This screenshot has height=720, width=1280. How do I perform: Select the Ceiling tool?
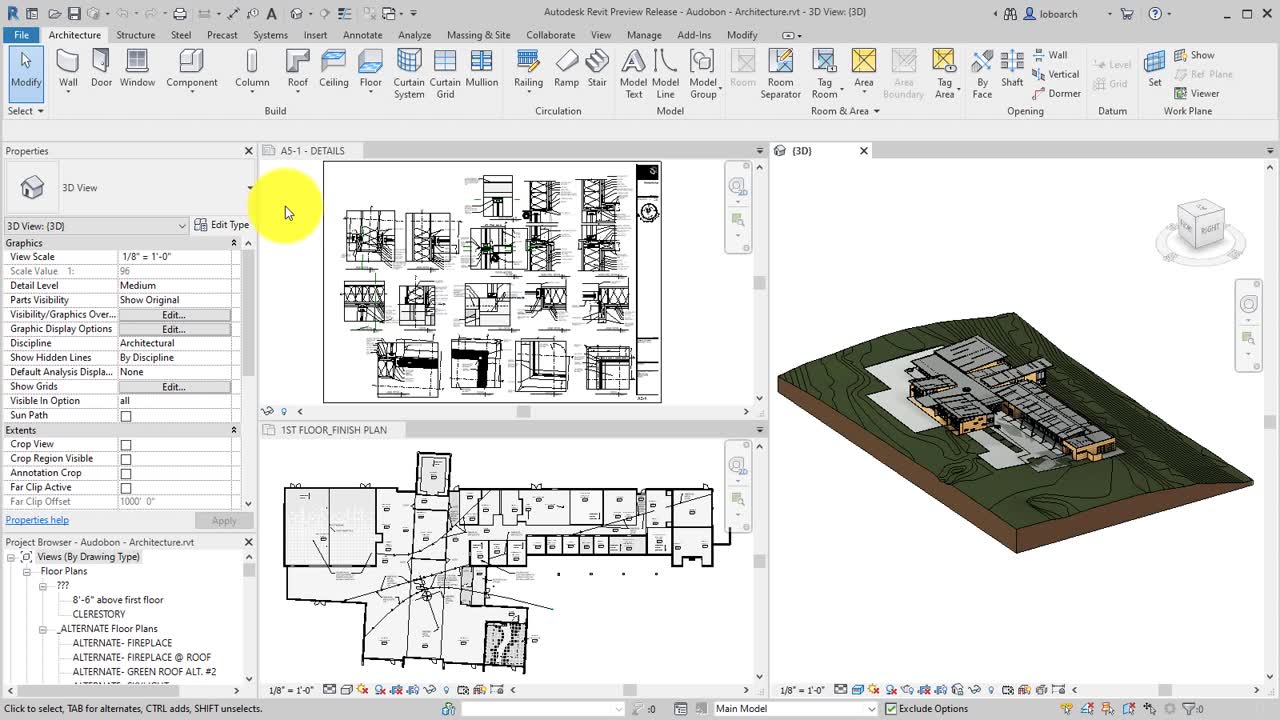[x=334, y=70]
